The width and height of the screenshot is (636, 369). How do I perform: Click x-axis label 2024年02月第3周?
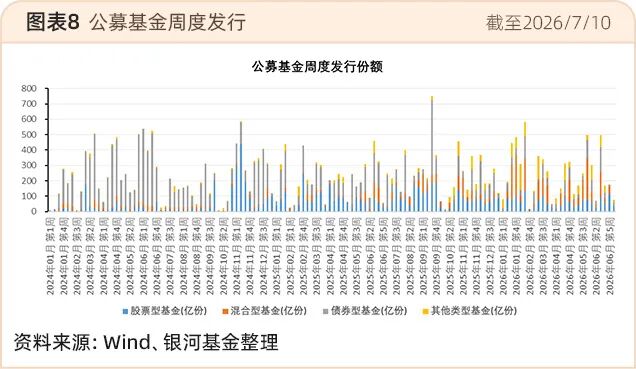coord(77,256)
